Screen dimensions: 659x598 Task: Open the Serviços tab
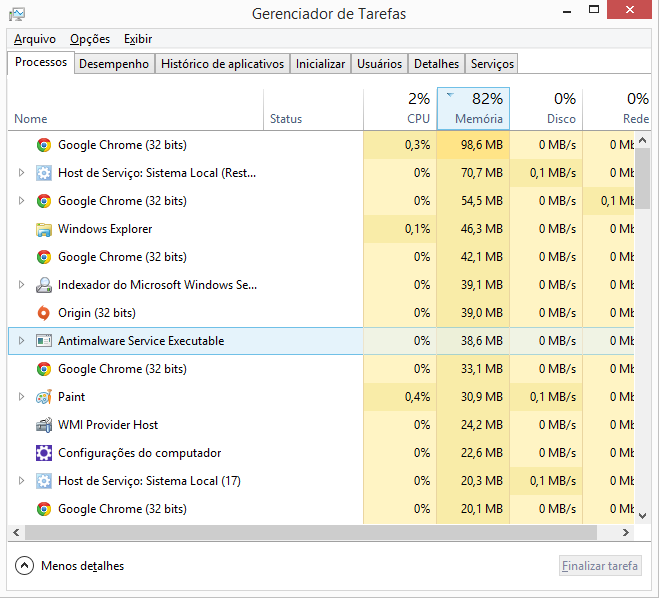[492, 64]
